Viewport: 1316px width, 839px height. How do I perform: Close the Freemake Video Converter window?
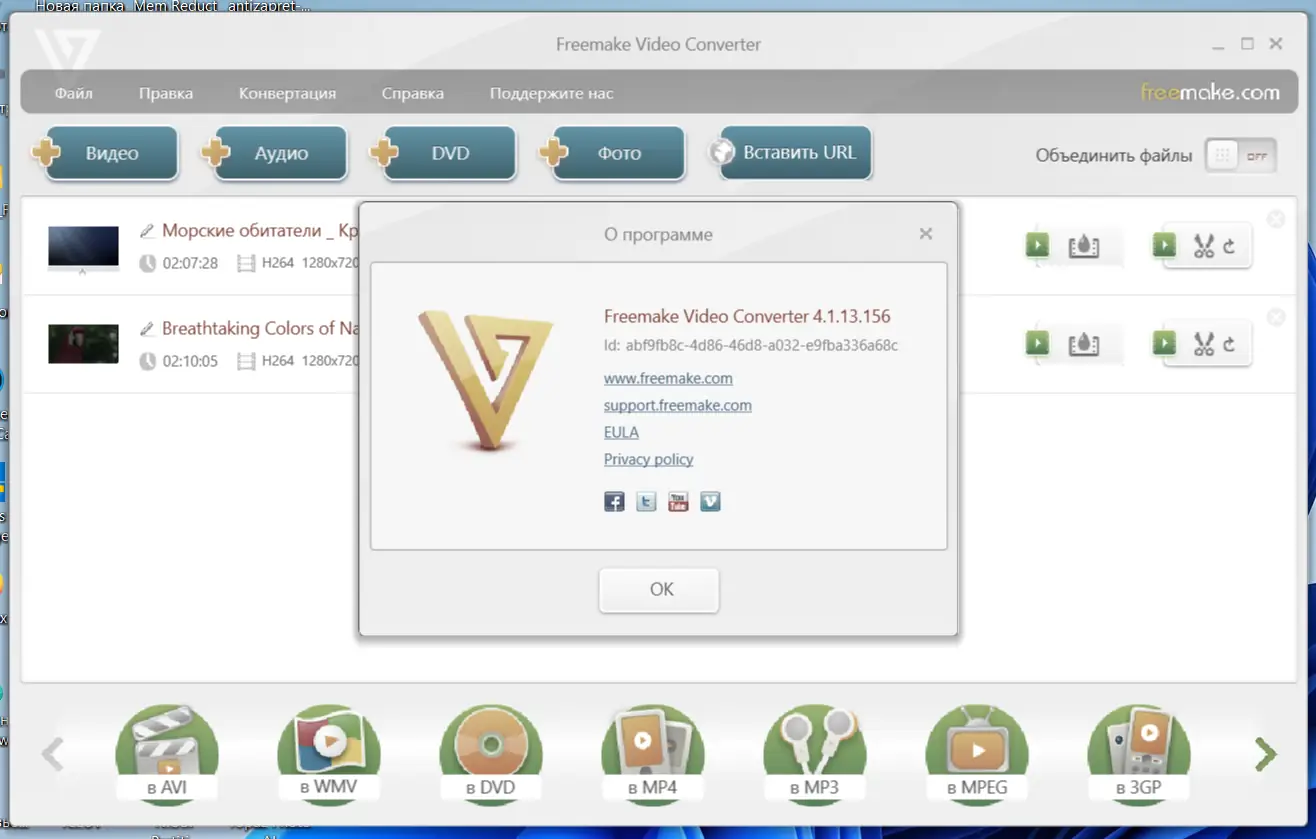click(x=1276, y=44)
